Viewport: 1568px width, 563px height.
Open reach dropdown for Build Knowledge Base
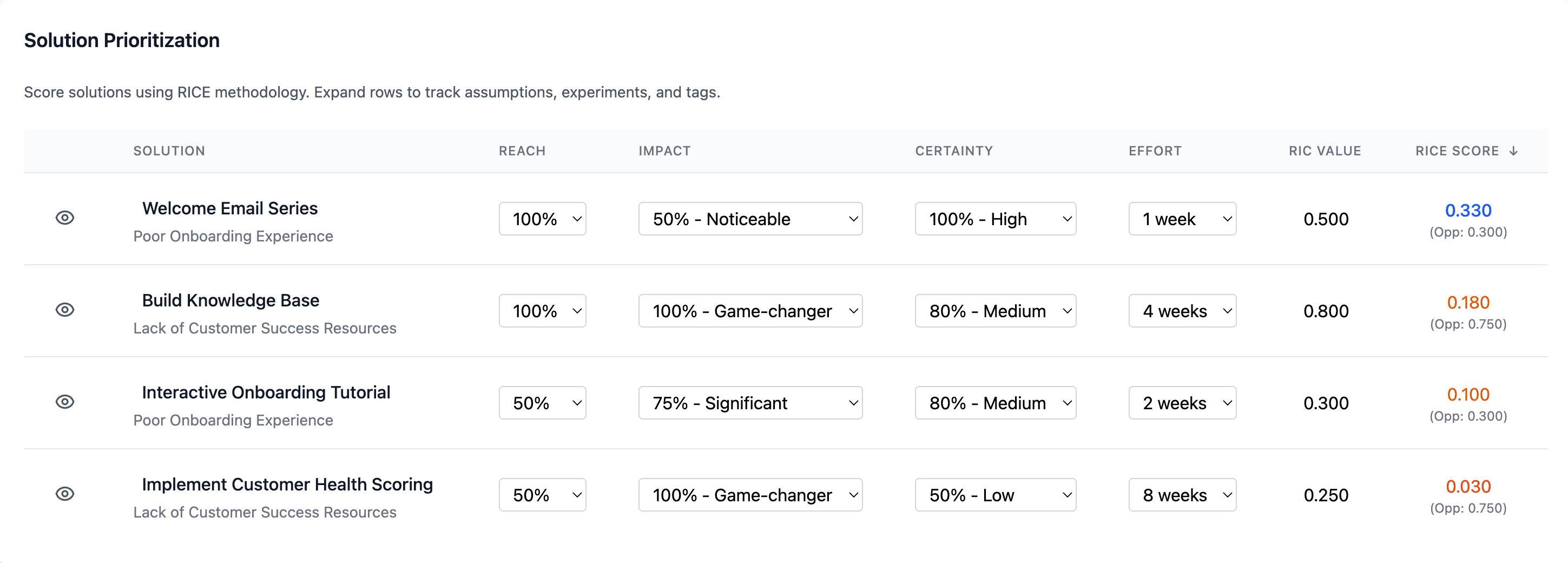point(542,311)
